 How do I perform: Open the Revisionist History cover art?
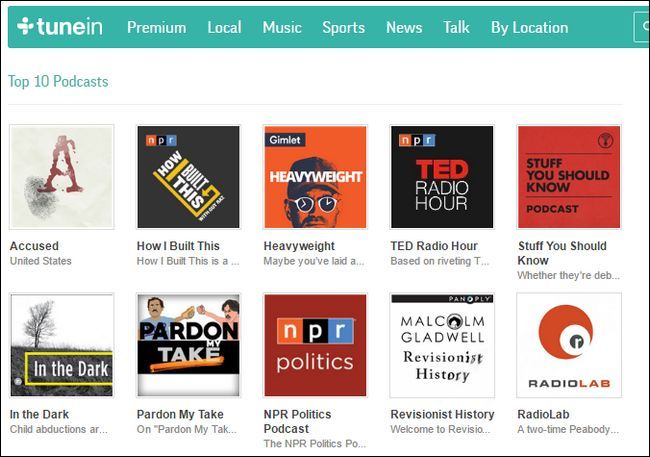click(x=442, y=345)
